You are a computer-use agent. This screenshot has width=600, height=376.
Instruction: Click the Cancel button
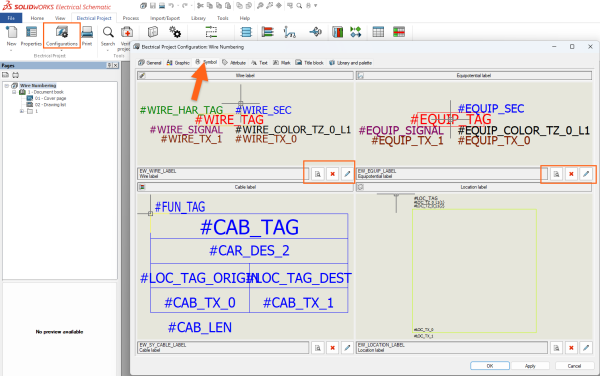pyautogui.click(x=574, y=366)
